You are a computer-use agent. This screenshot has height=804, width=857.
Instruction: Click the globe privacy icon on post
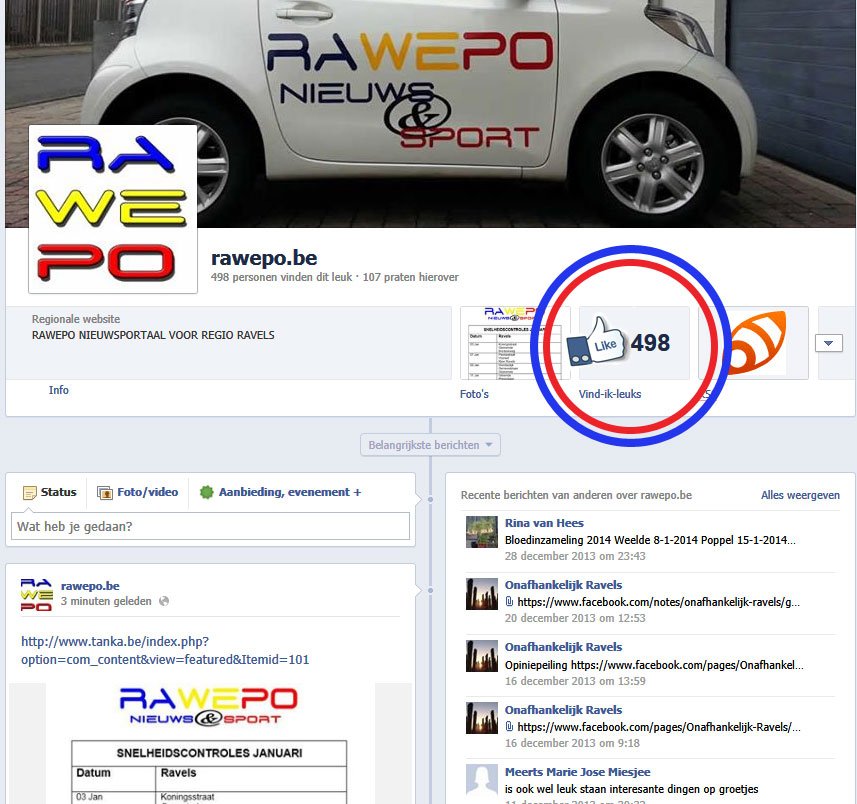pyautogui.click(x=164, y=601)
